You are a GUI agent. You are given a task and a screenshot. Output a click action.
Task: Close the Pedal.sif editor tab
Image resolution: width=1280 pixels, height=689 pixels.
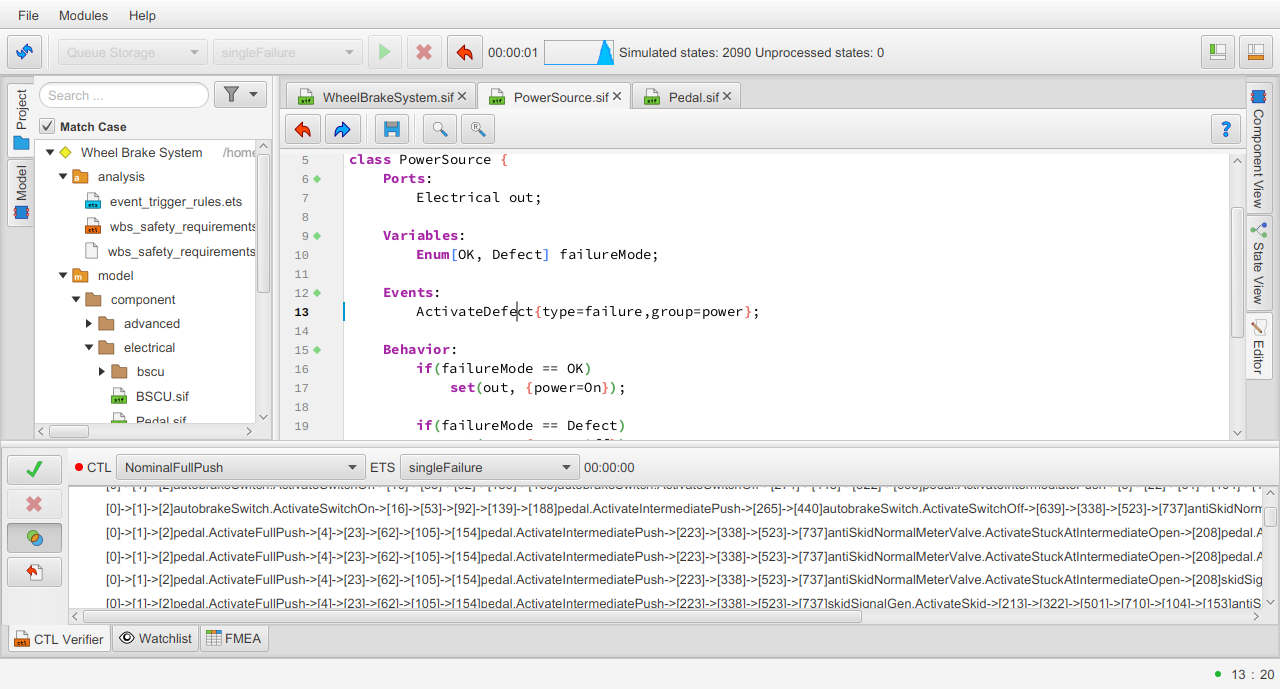tap(727, 97)
